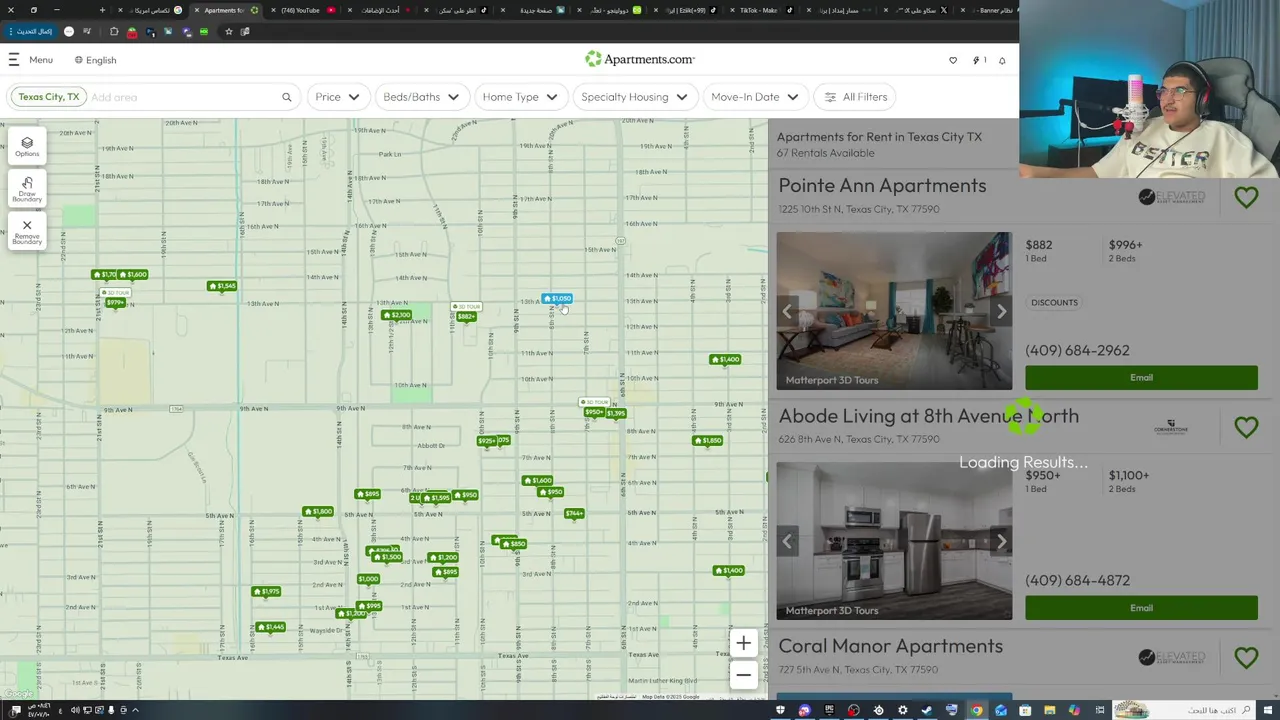Click the Remove Boundary button
The height and width of the screenshot is (720, 1280).
[27, 232]
